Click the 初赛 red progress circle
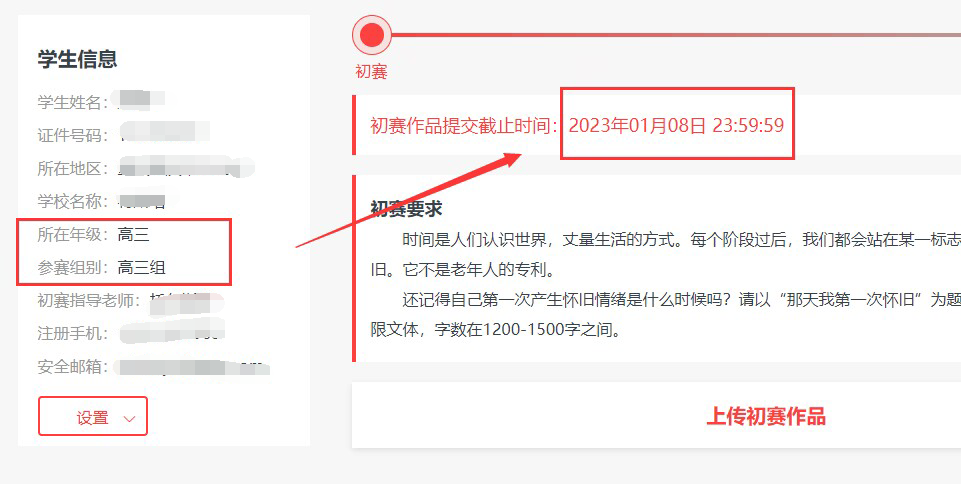The height and width of the screenshot is (484, 961). pyautogui.click(x=371, y=35)
